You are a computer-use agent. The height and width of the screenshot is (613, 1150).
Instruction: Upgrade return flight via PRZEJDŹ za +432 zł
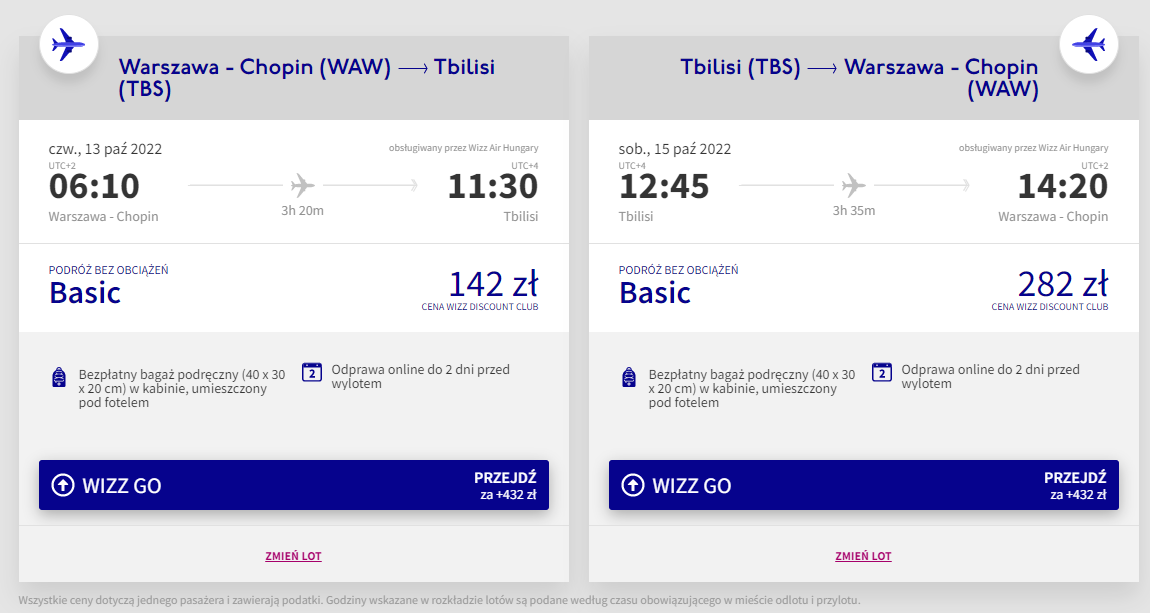pyautogui.click(x=1075, y=485)
